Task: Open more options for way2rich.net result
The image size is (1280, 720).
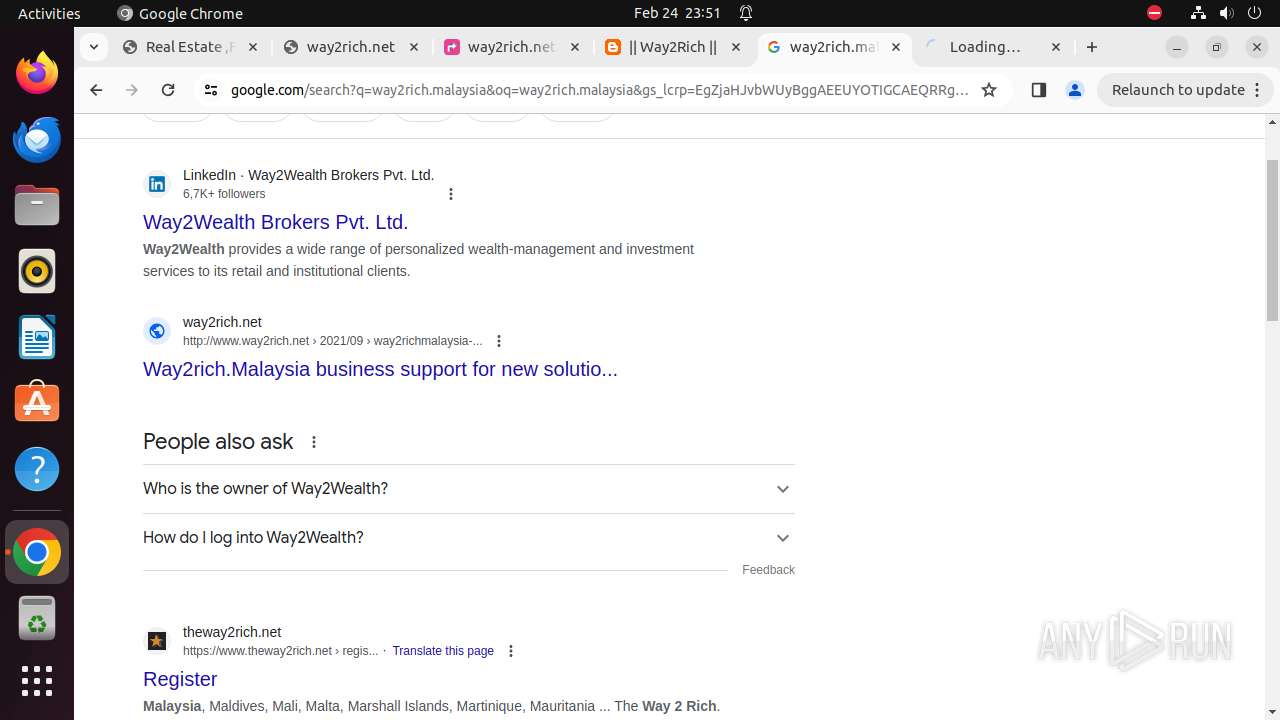Action: [x=499, y=341]
